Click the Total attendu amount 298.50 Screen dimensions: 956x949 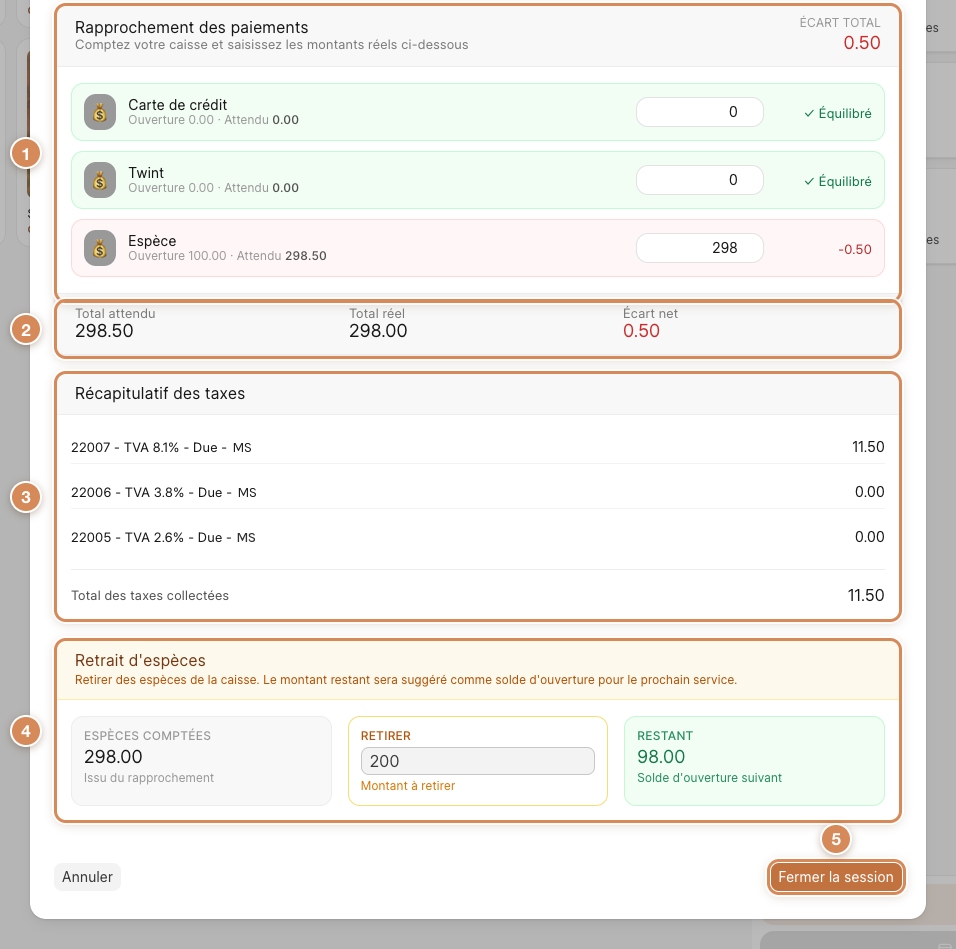tap(104, 331)
